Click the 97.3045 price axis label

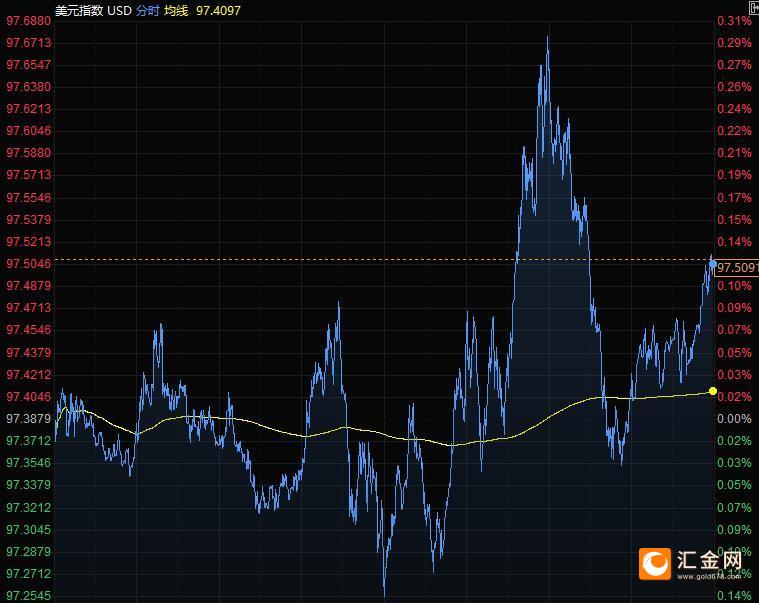pos(29,530)
